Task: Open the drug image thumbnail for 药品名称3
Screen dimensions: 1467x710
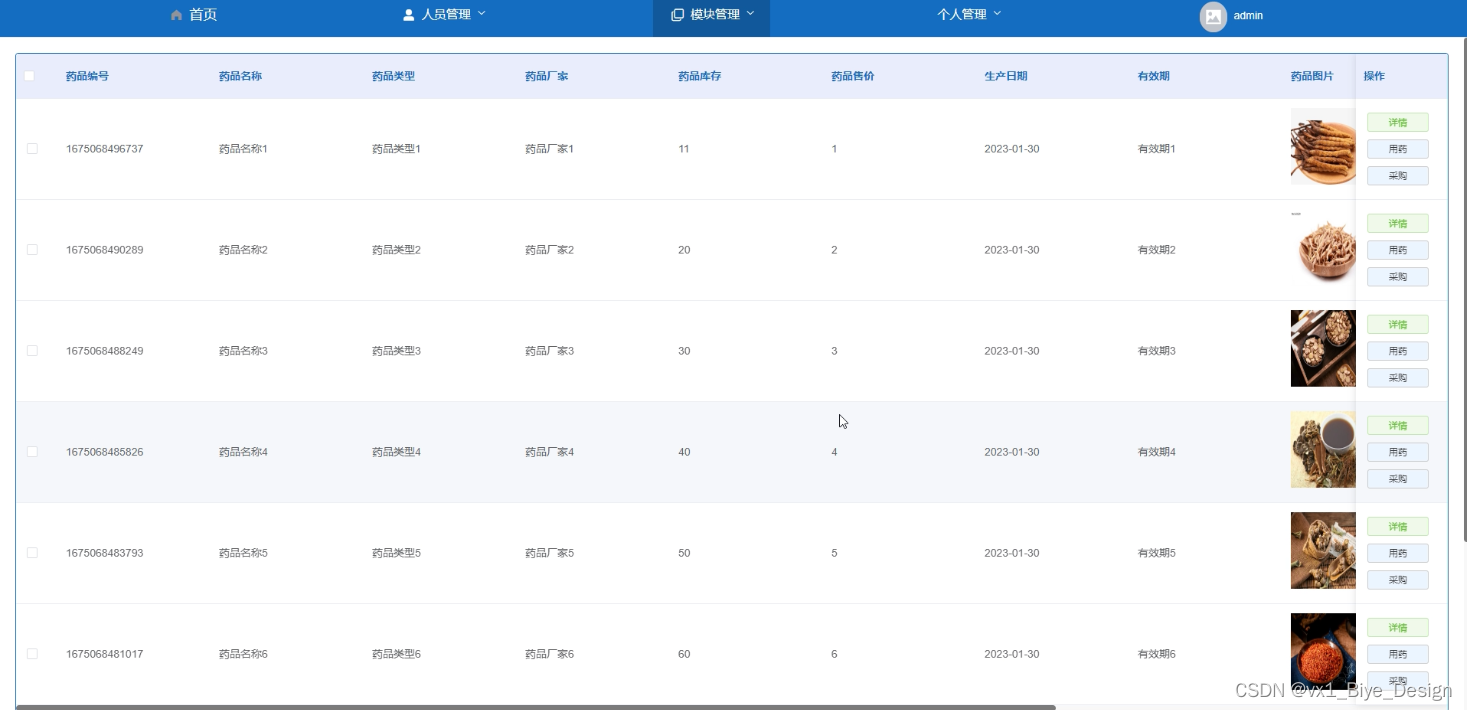Action: 1323,348
